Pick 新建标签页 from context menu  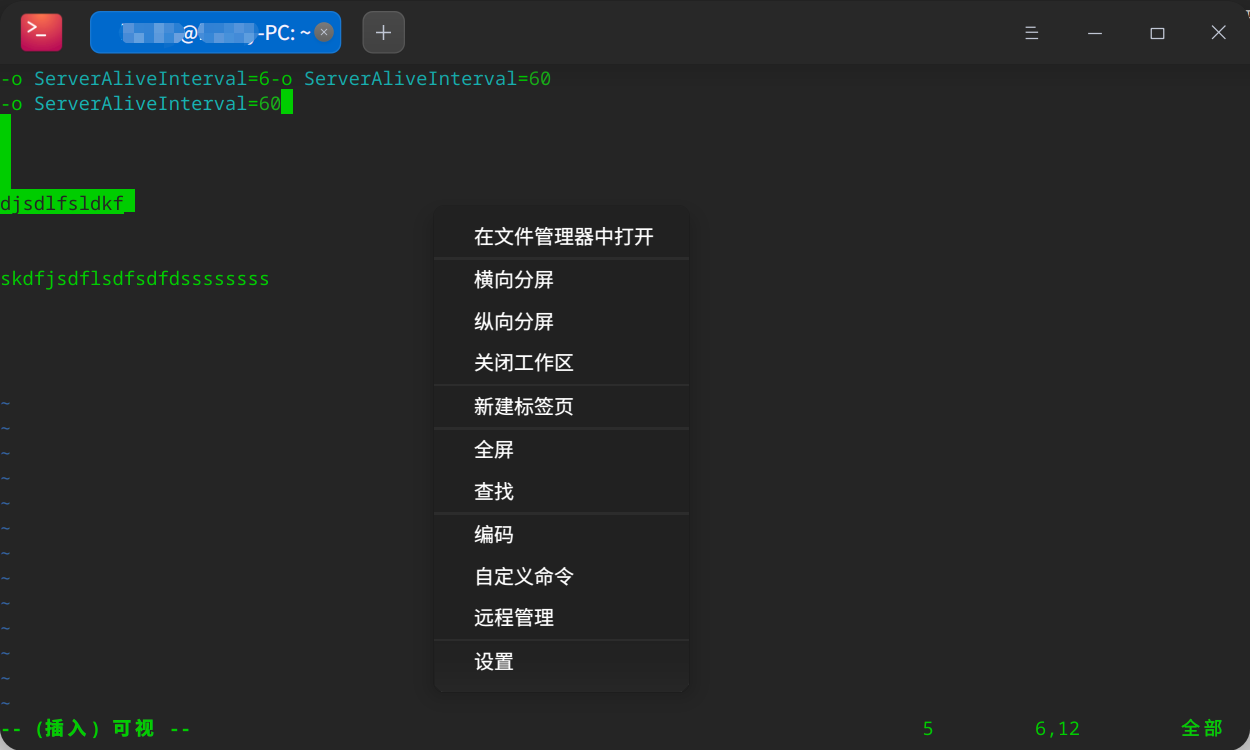(x=562, y=407)
